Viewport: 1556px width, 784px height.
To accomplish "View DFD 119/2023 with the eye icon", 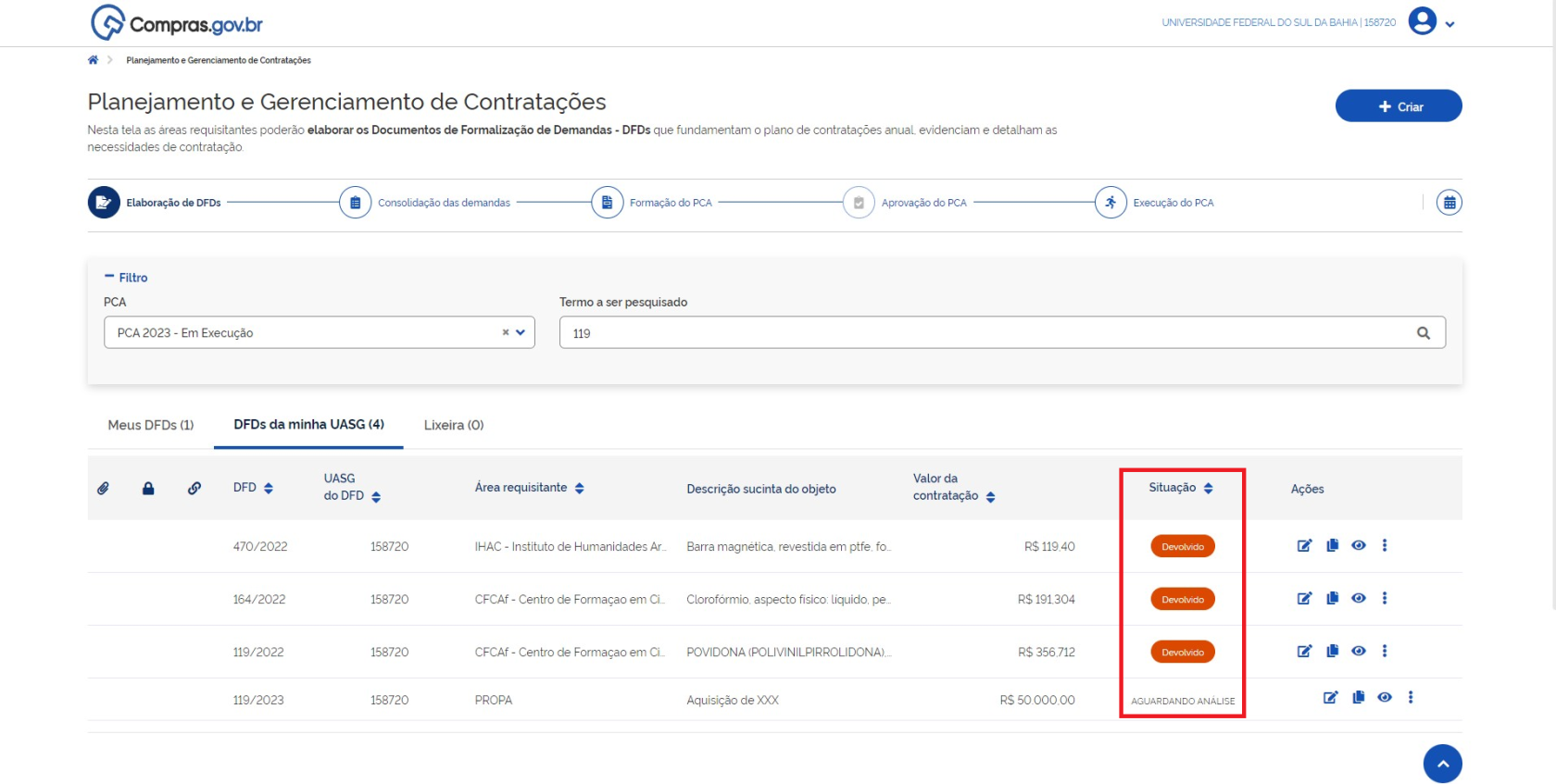I will click(x=1385, y=698).
